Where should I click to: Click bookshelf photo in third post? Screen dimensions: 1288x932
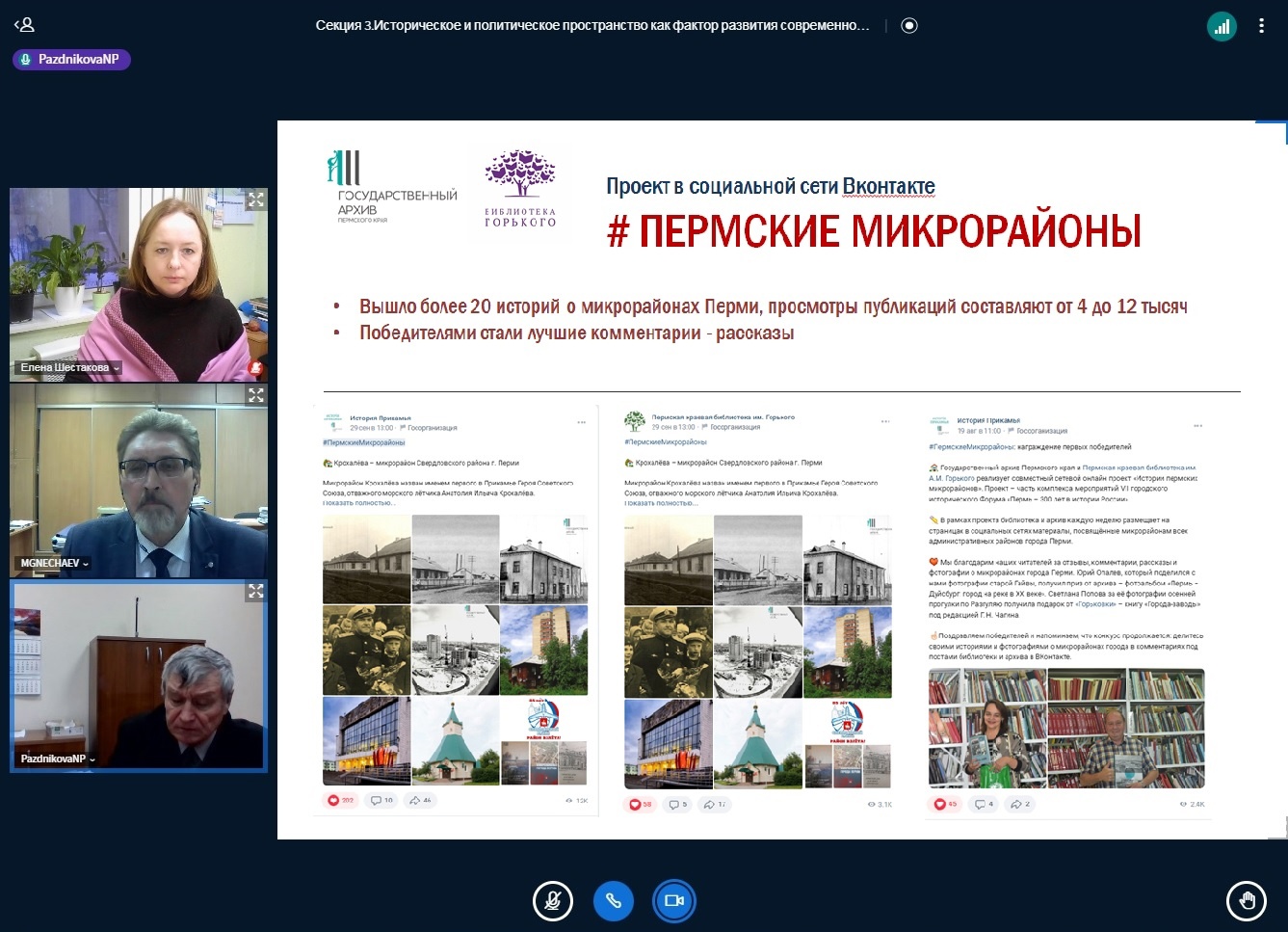click(x=1066, y=729)
